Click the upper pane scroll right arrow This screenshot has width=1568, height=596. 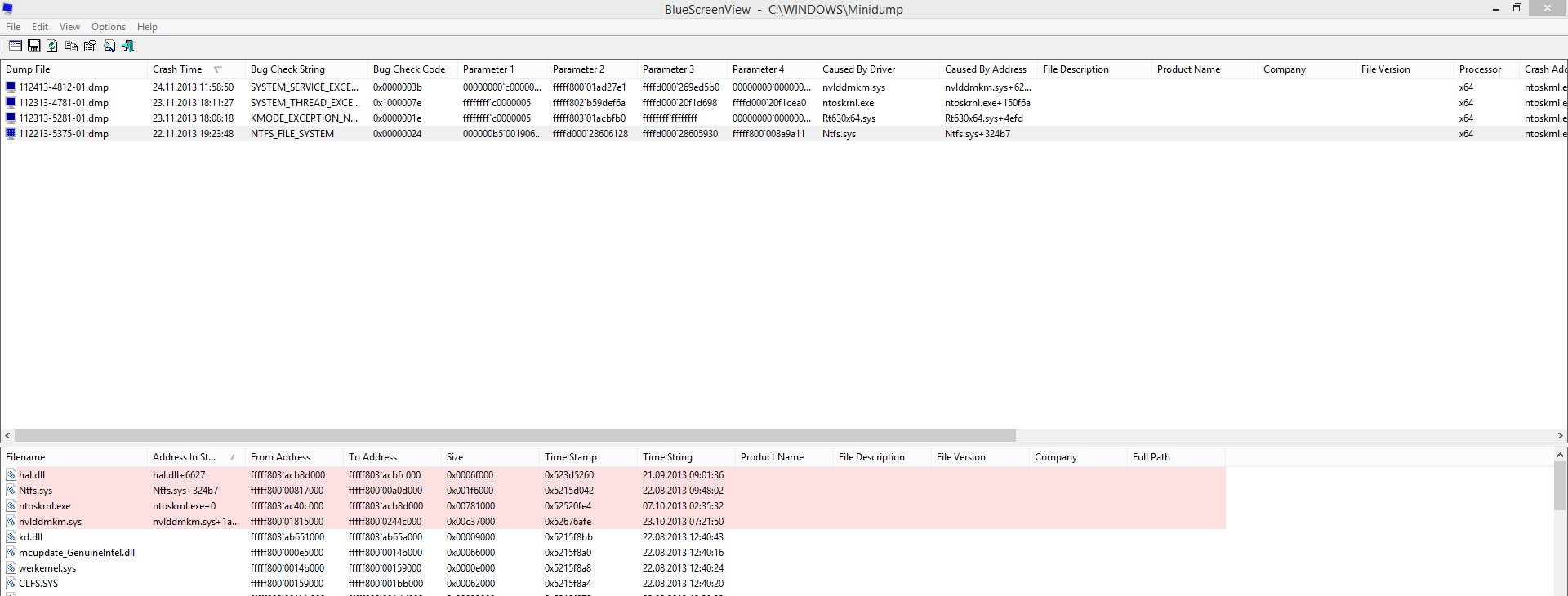pyautogui.click(x=1561, y=436)
